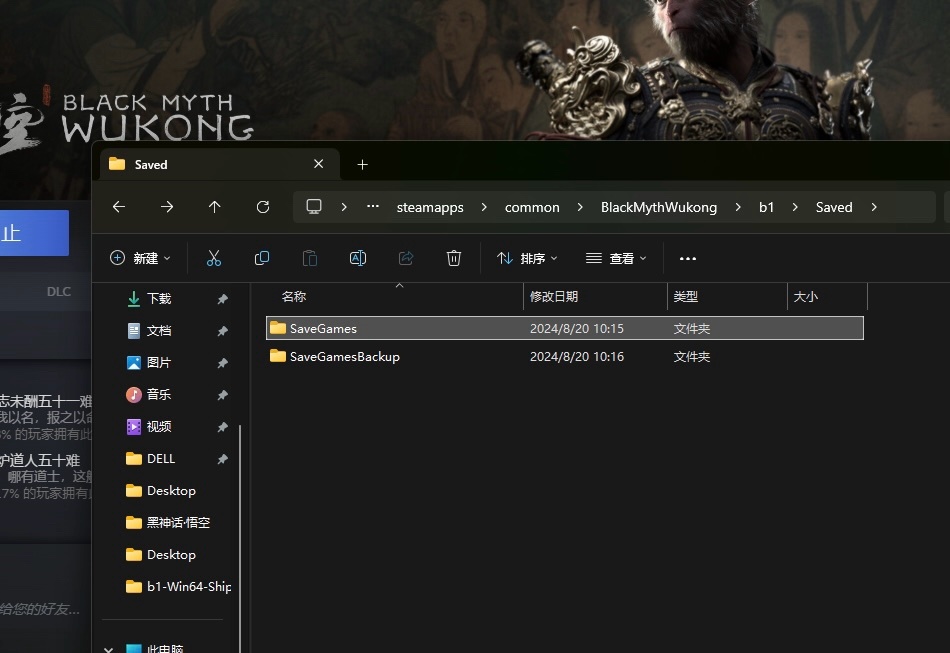Close the Saved tab
This screenshot has height=653, width=950.
319,164
